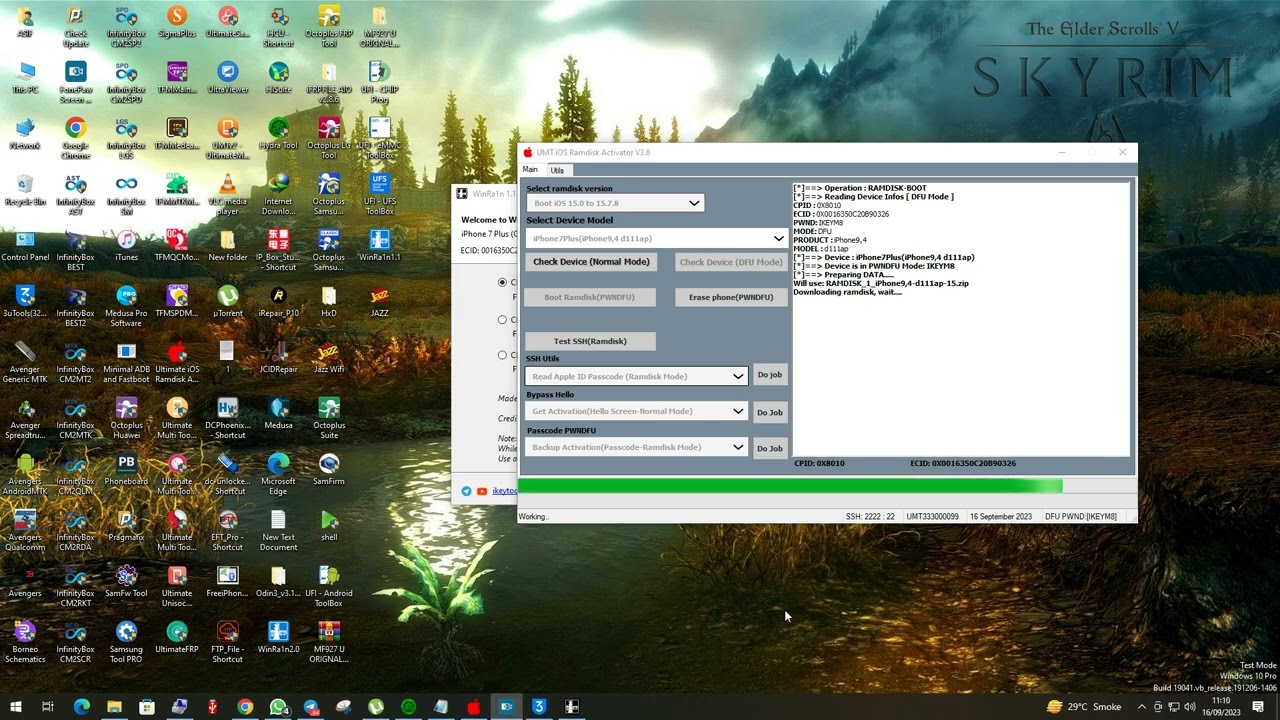Switch to the Main tab
The width and height of the screenshot is (1280, 720).
pyautogui.click(x=530, y=170)
